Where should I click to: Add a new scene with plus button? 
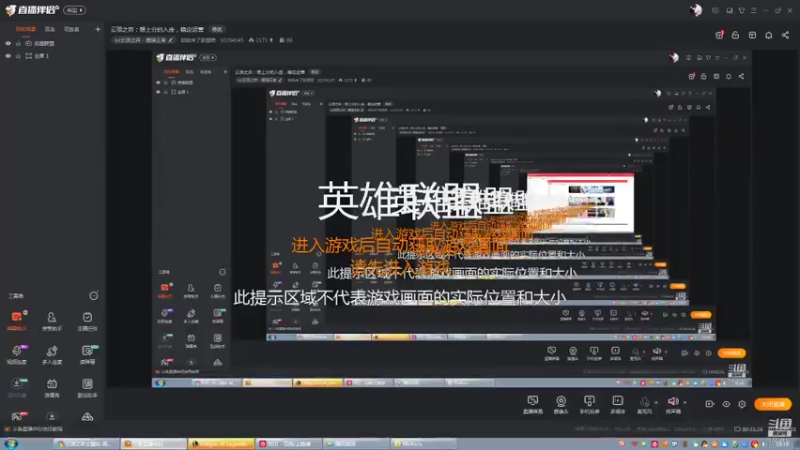[97, 29]
